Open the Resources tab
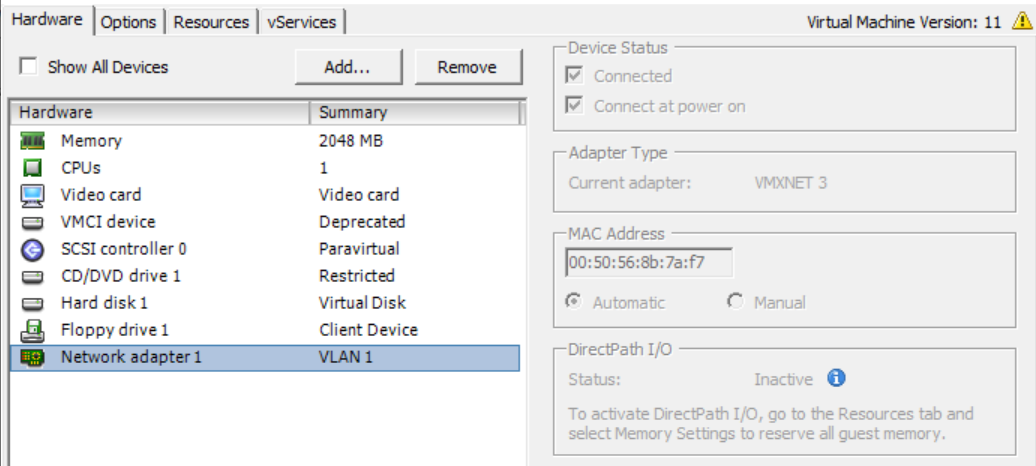This screenshot has height=466, width=1036. point(211,22)
